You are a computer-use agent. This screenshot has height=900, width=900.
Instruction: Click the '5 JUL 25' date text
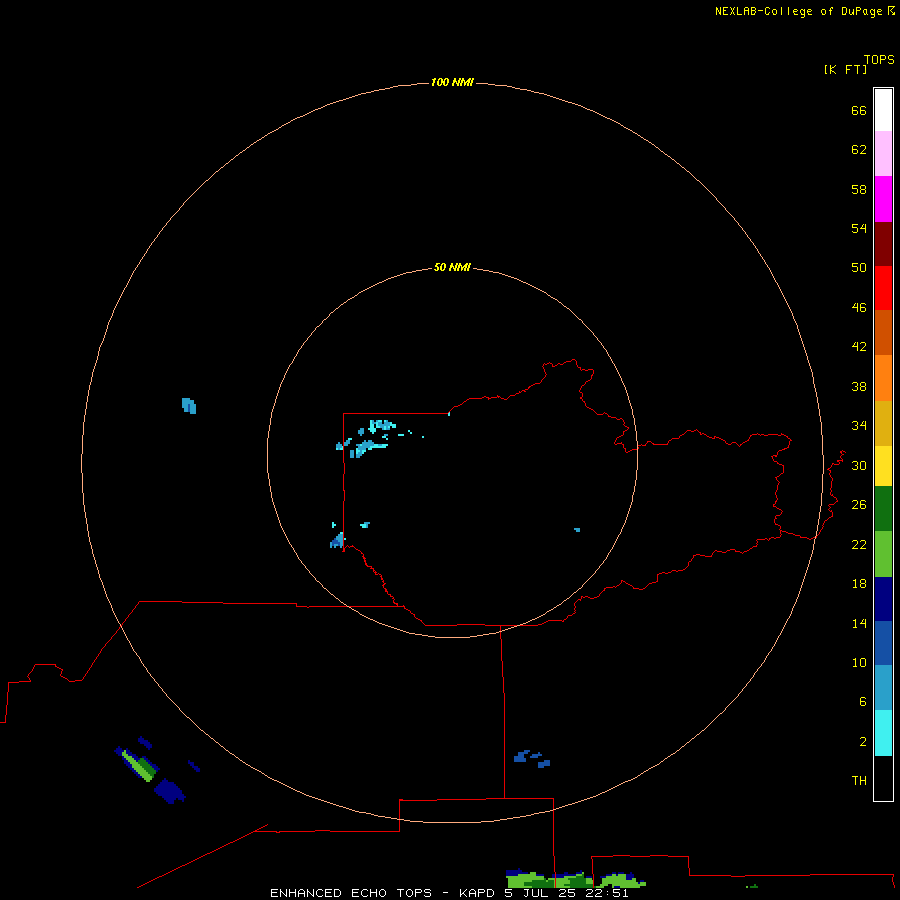pos(541,893)
